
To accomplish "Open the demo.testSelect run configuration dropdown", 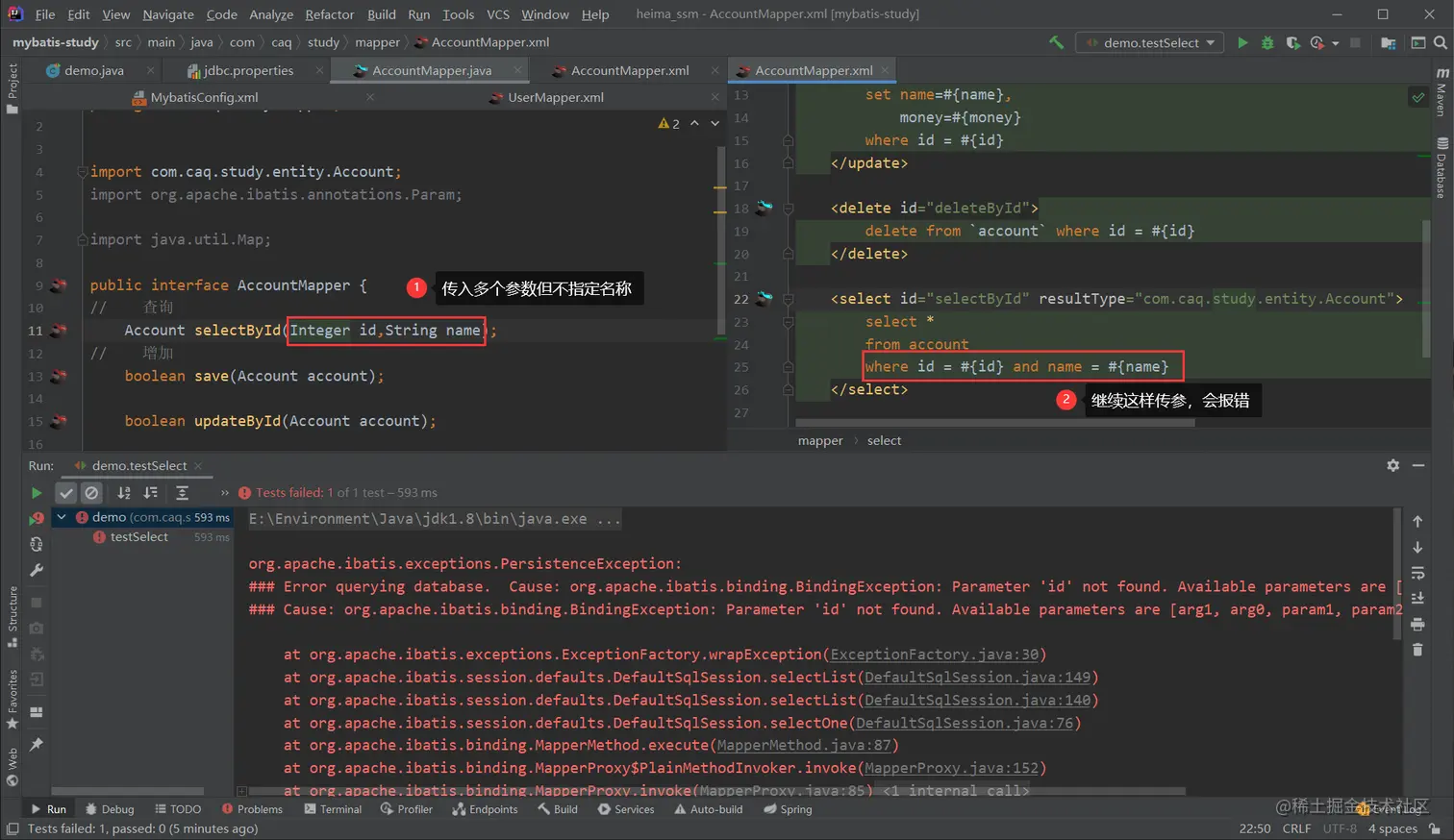I will pyautogui.click(x=1150, y=42).
